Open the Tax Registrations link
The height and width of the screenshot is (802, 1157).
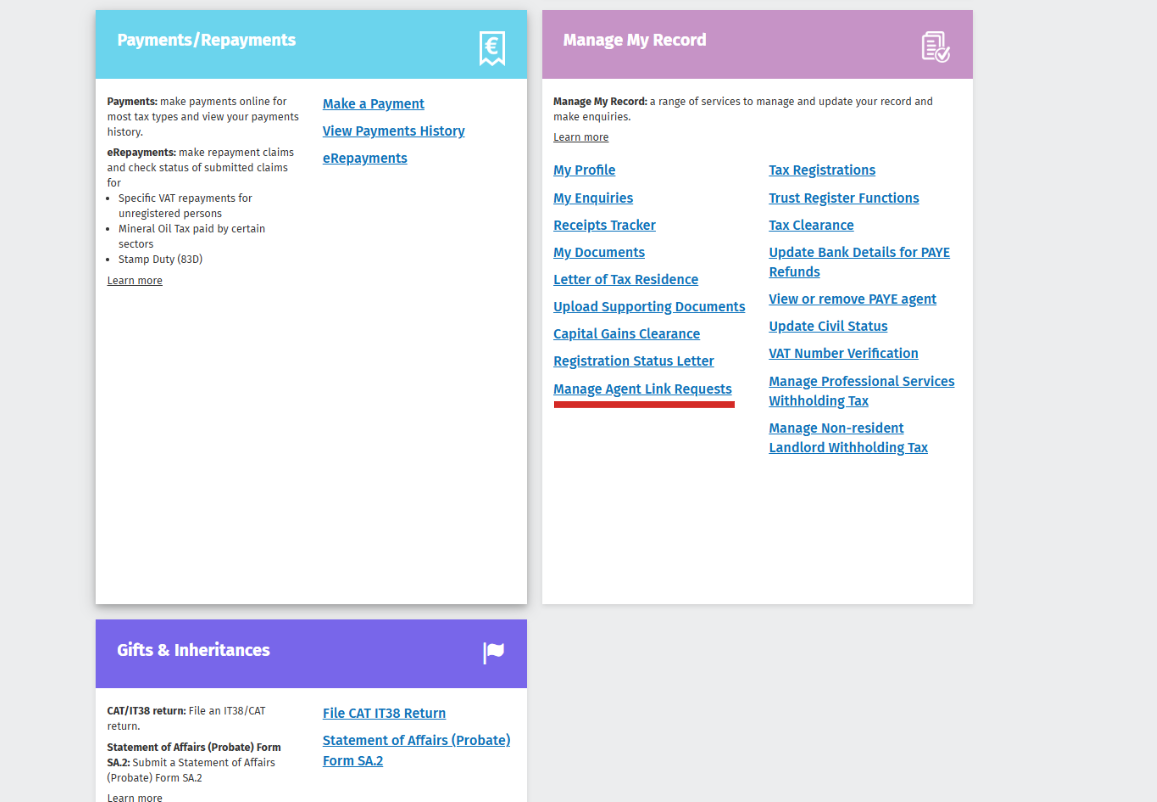[821, 170]
